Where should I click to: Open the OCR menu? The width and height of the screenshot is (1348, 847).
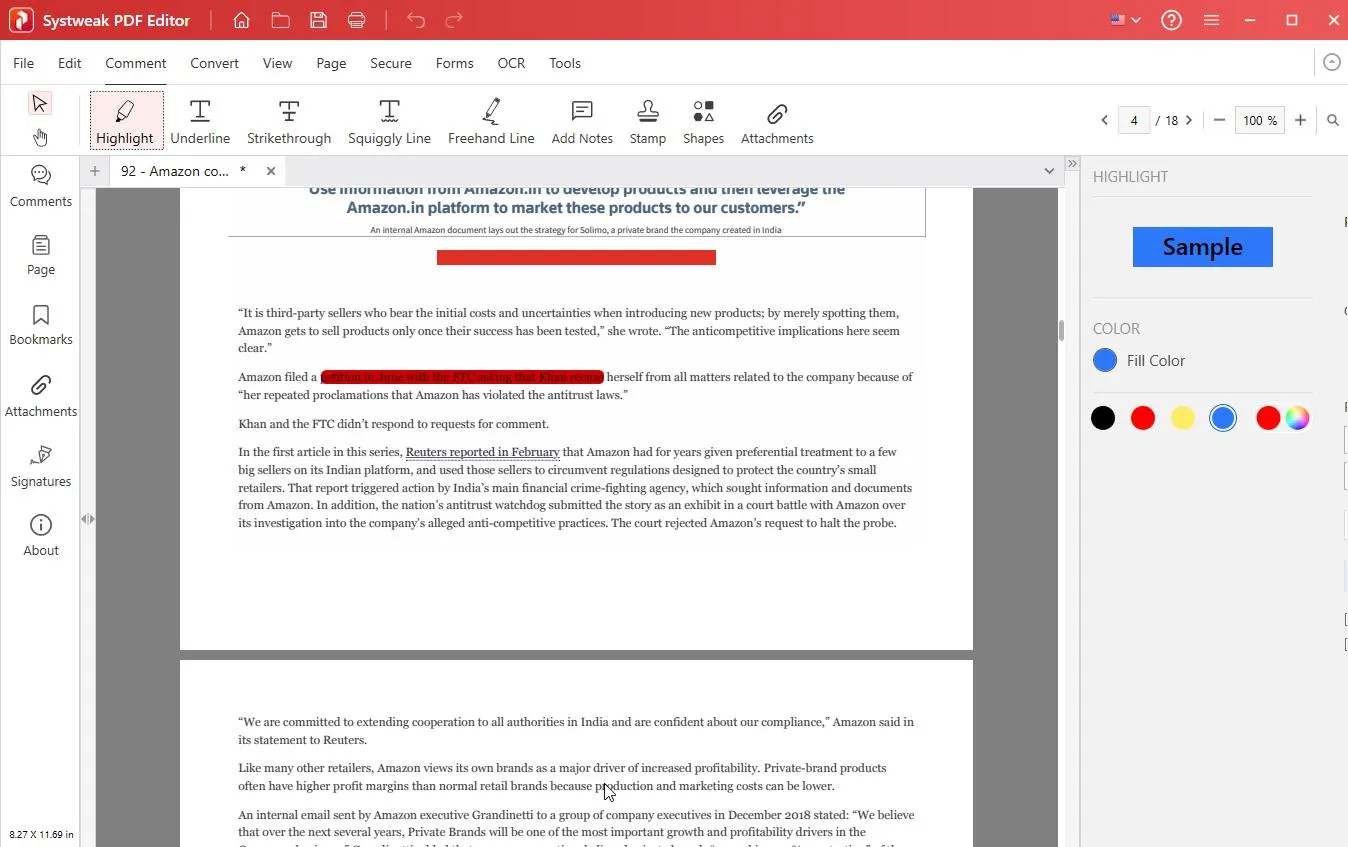511,62
